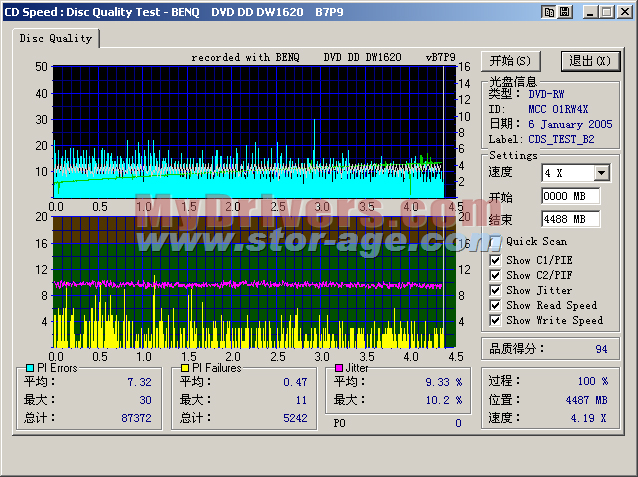Click the magenta Jitter legend square

338,368
